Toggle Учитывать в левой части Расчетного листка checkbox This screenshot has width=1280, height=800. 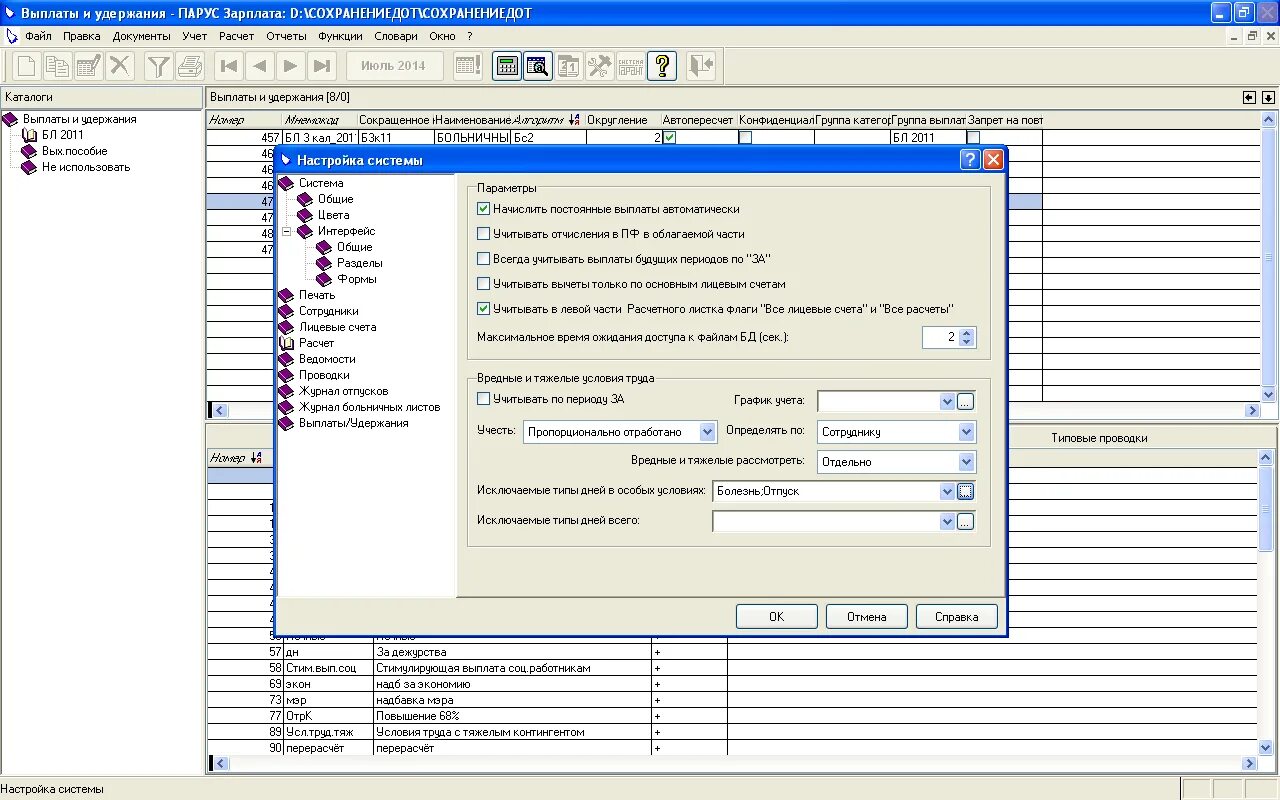pyautogui.click(x=484, y=309)
